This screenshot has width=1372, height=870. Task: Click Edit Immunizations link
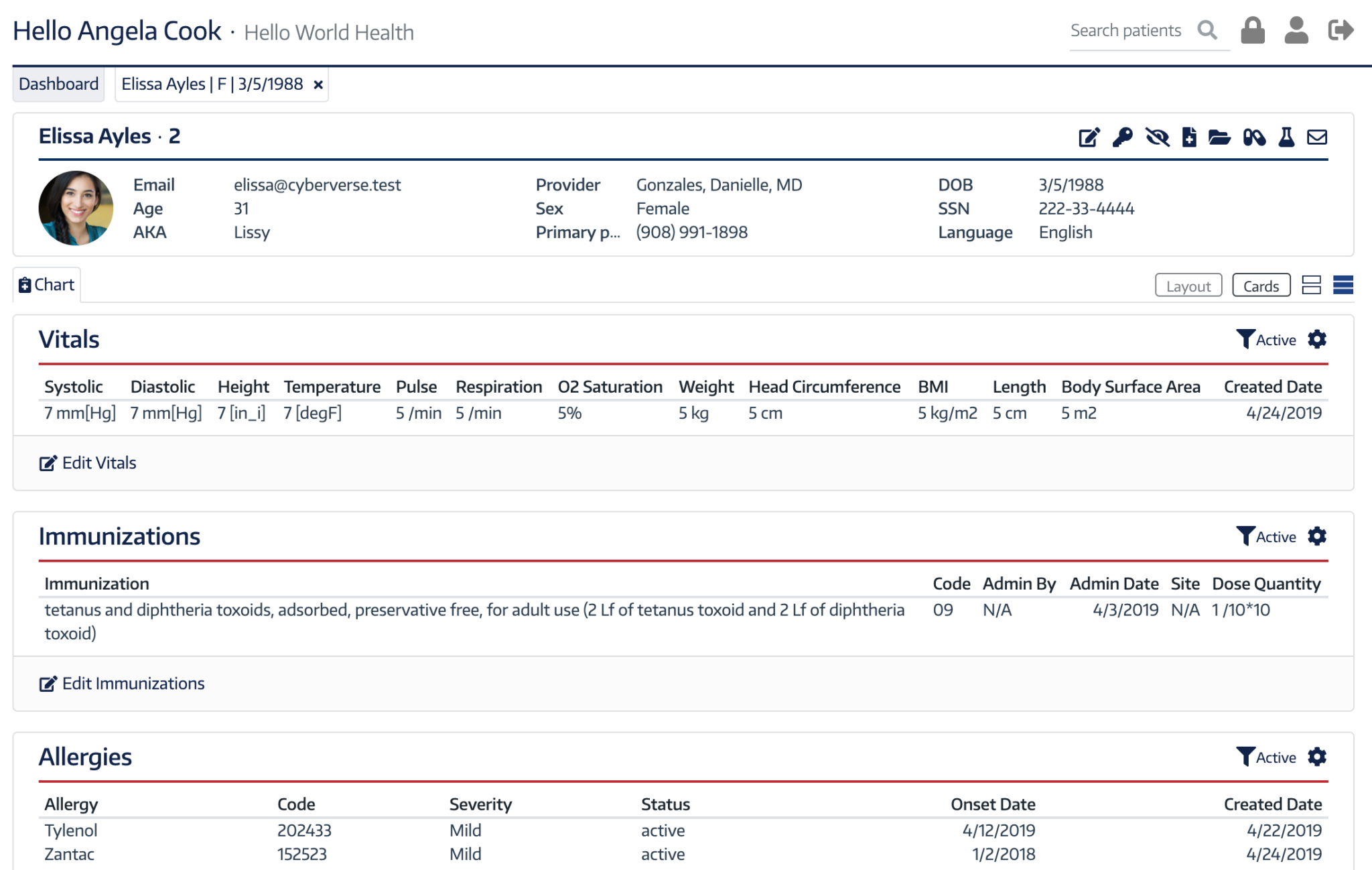[122, 684]
